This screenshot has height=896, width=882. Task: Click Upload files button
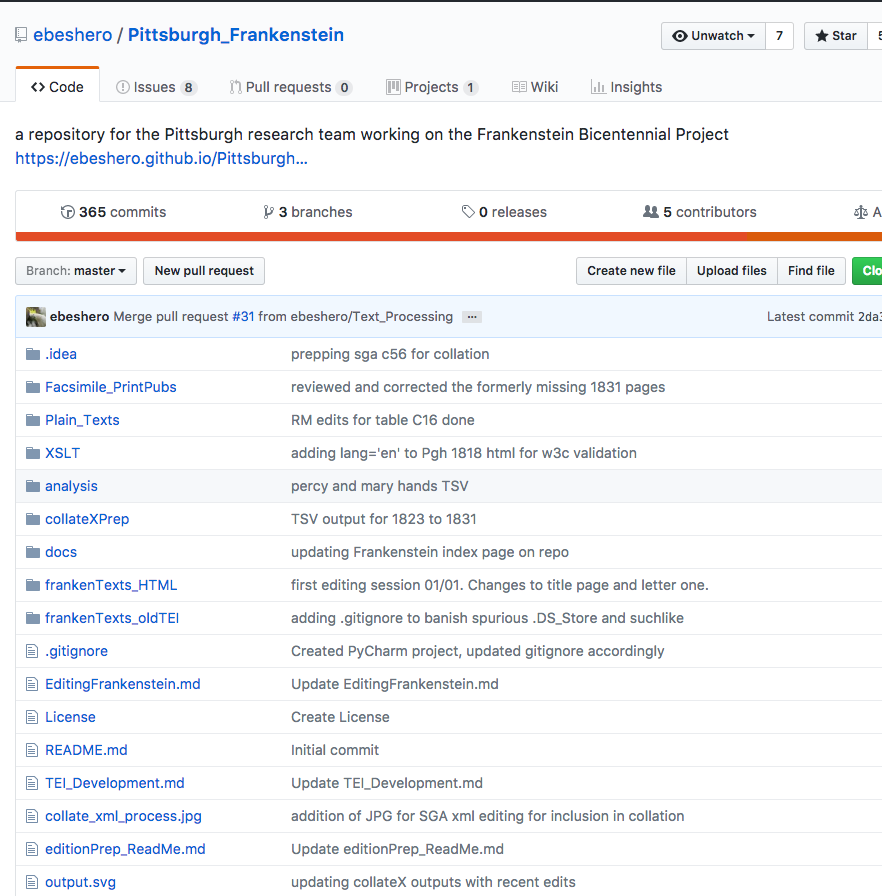point(732,271)
